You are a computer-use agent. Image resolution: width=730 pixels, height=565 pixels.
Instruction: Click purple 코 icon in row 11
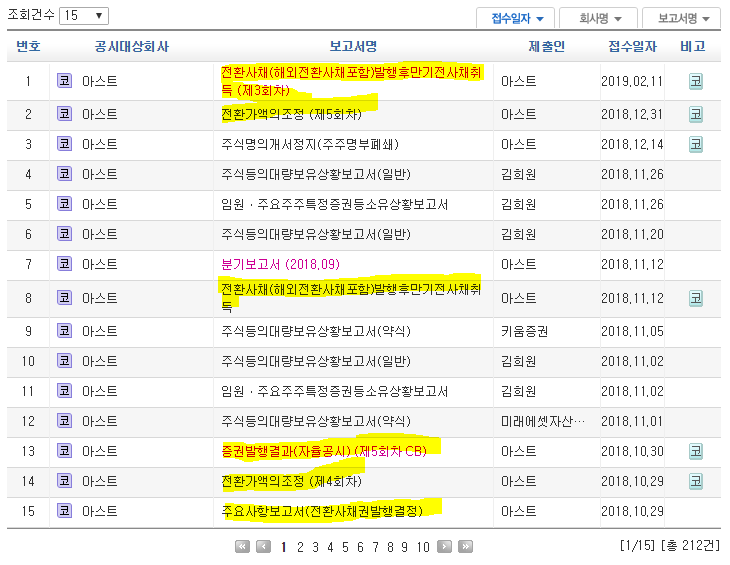pos(64,391)
